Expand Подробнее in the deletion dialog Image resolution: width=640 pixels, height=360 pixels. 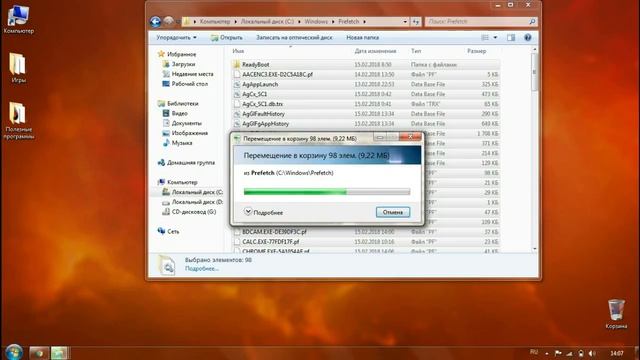pos(263,212)
